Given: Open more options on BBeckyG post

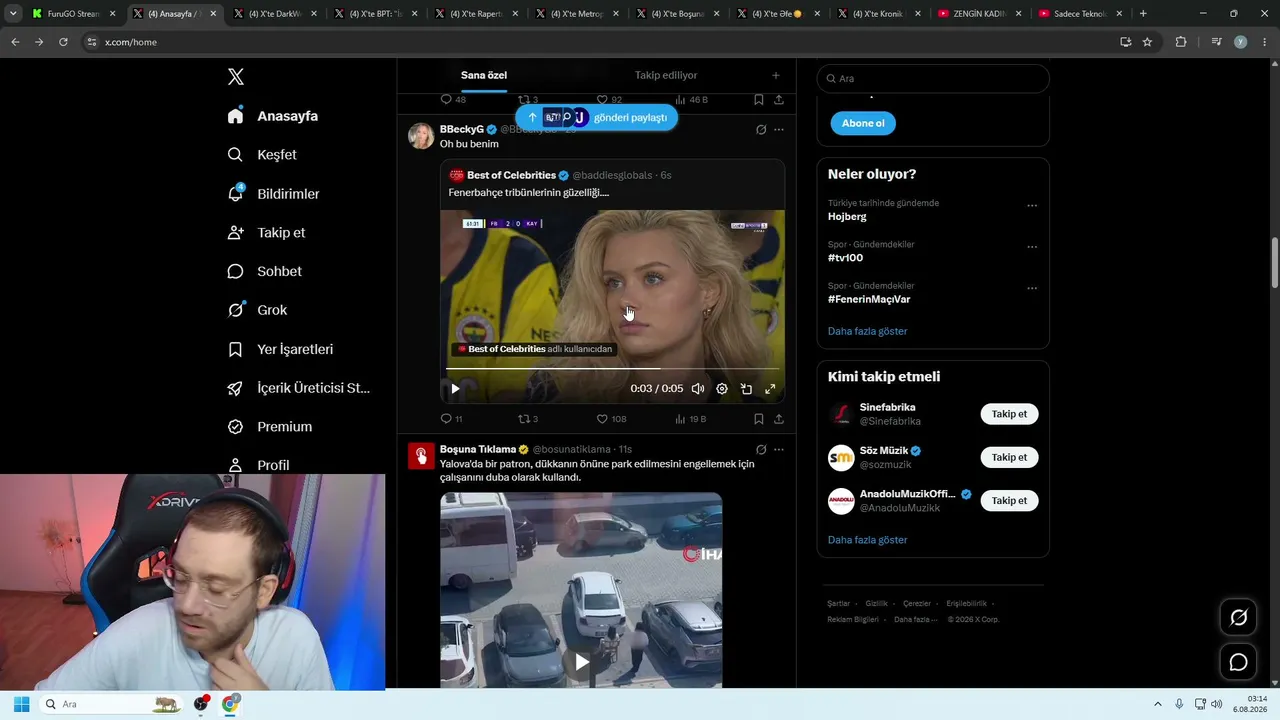Looking at the screenshot, I should coord(779,130).
